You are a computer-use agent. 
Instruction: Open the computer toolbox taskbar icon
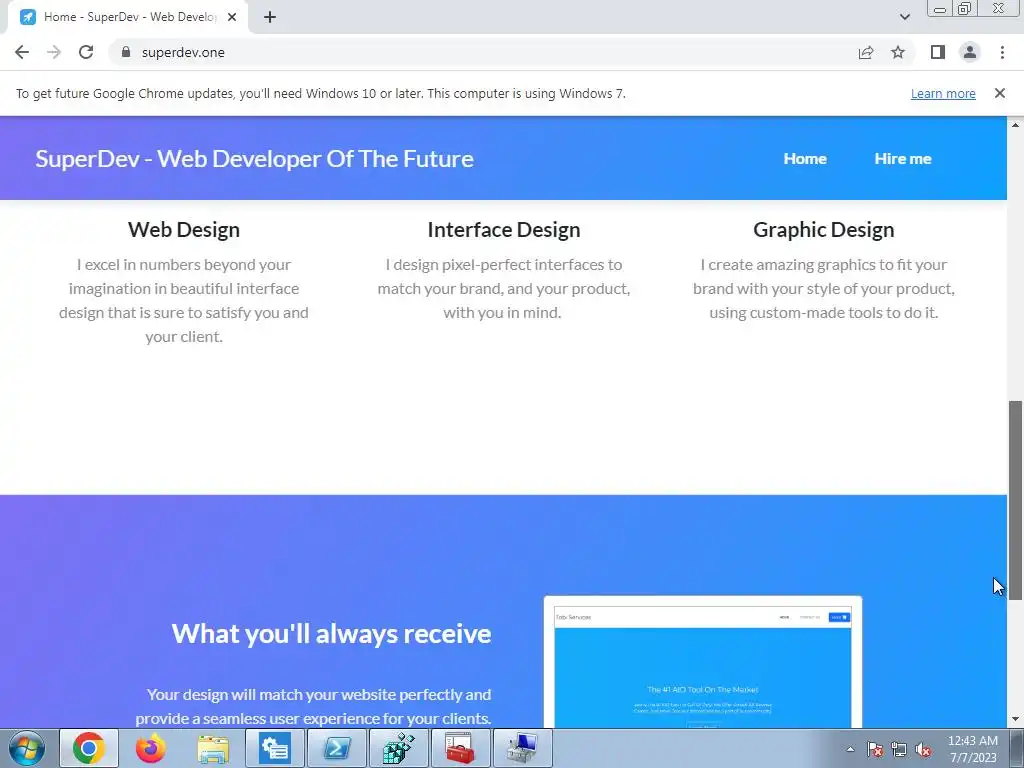522,748
